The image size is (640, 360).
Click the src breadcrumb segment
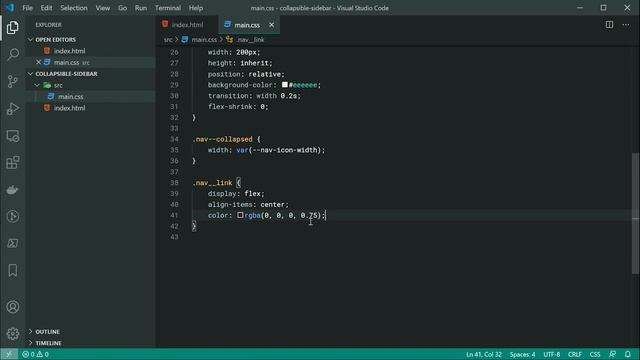pyautogui.click(x=168, y=40)
